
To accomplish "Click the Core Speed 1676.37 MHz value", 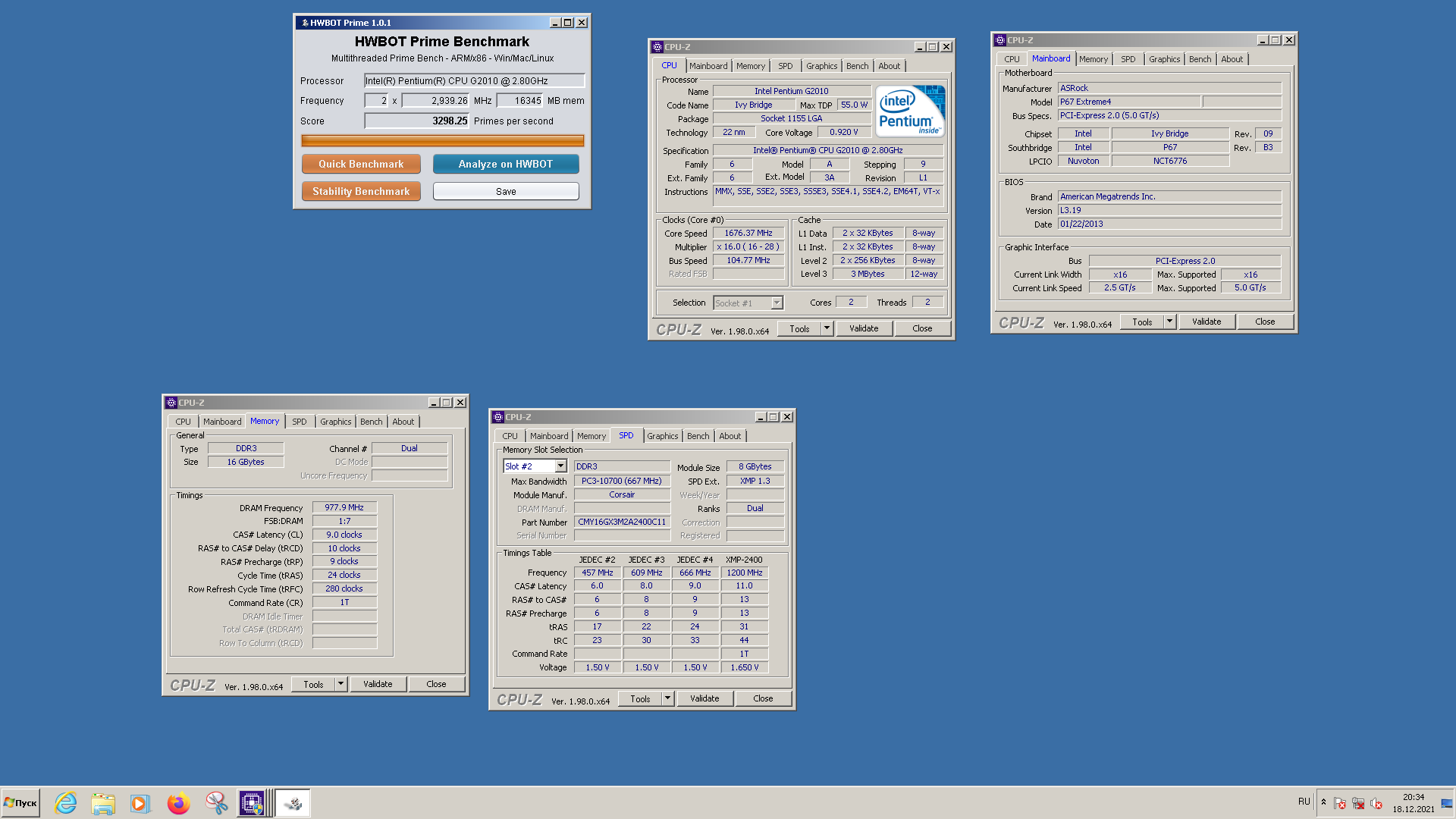I will pyautogui.click(x=748, y=233).
